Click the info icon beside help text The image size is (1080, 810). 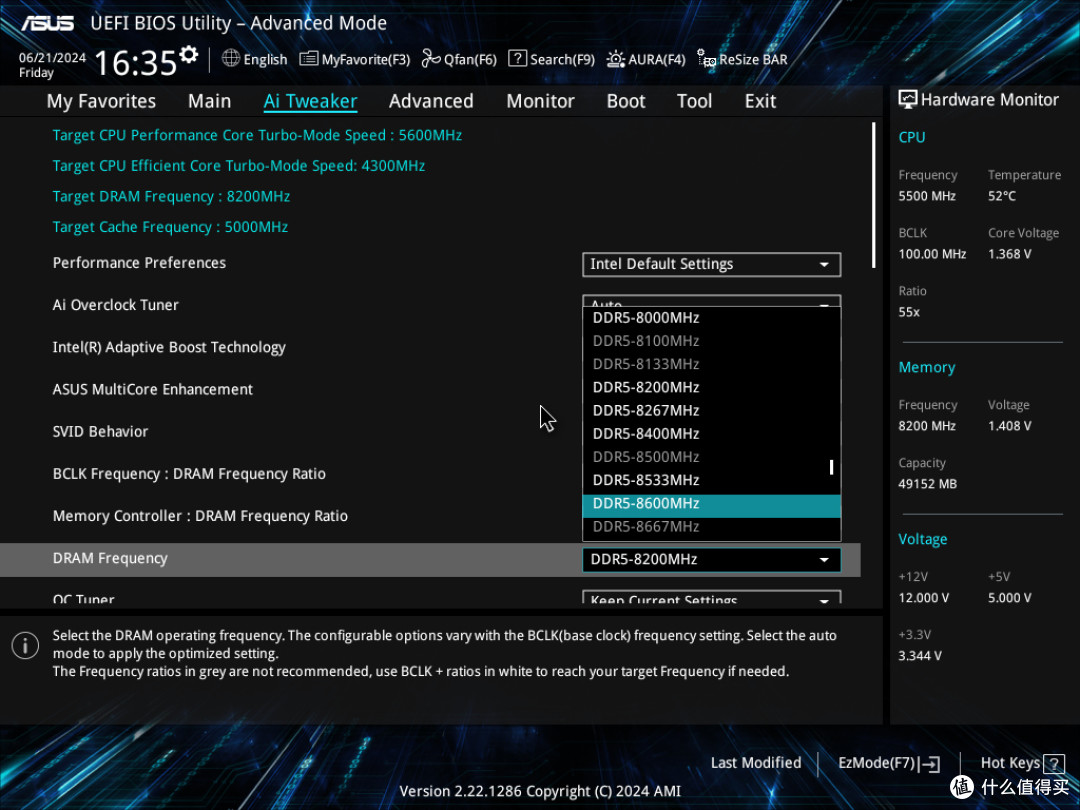[25, 645]
